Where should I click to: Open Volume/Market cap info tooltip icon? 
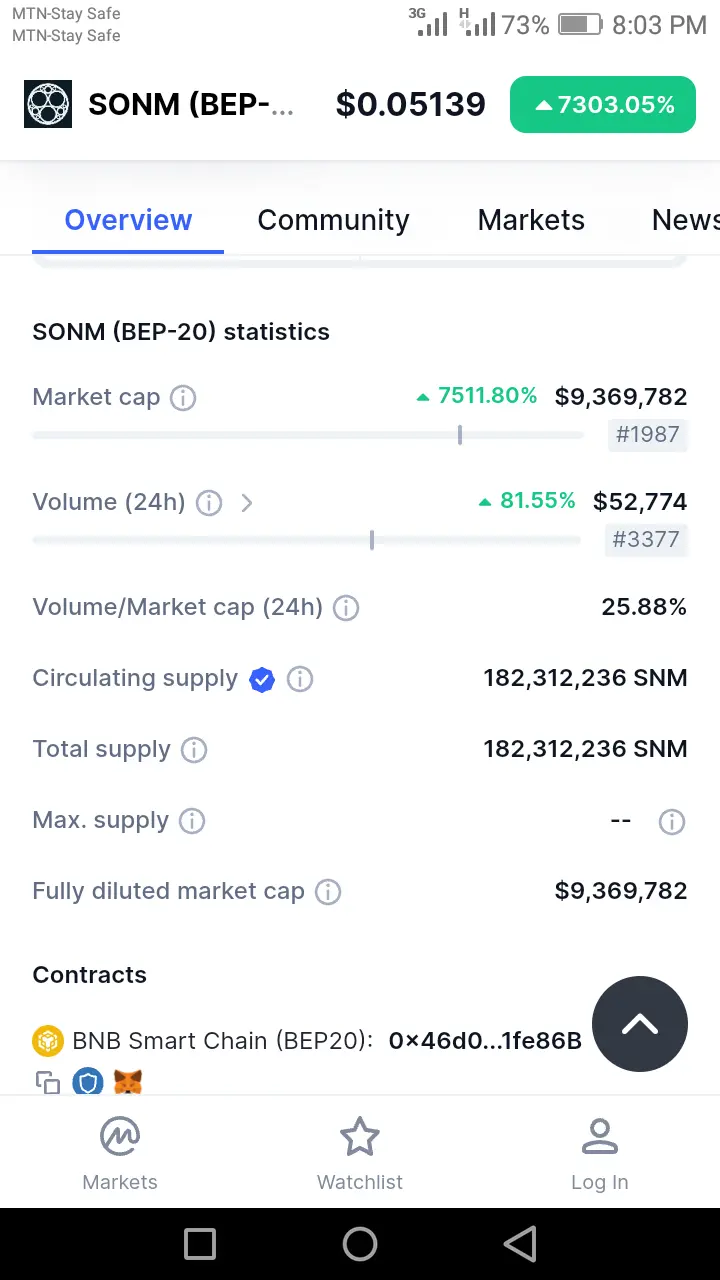point(346,608)
